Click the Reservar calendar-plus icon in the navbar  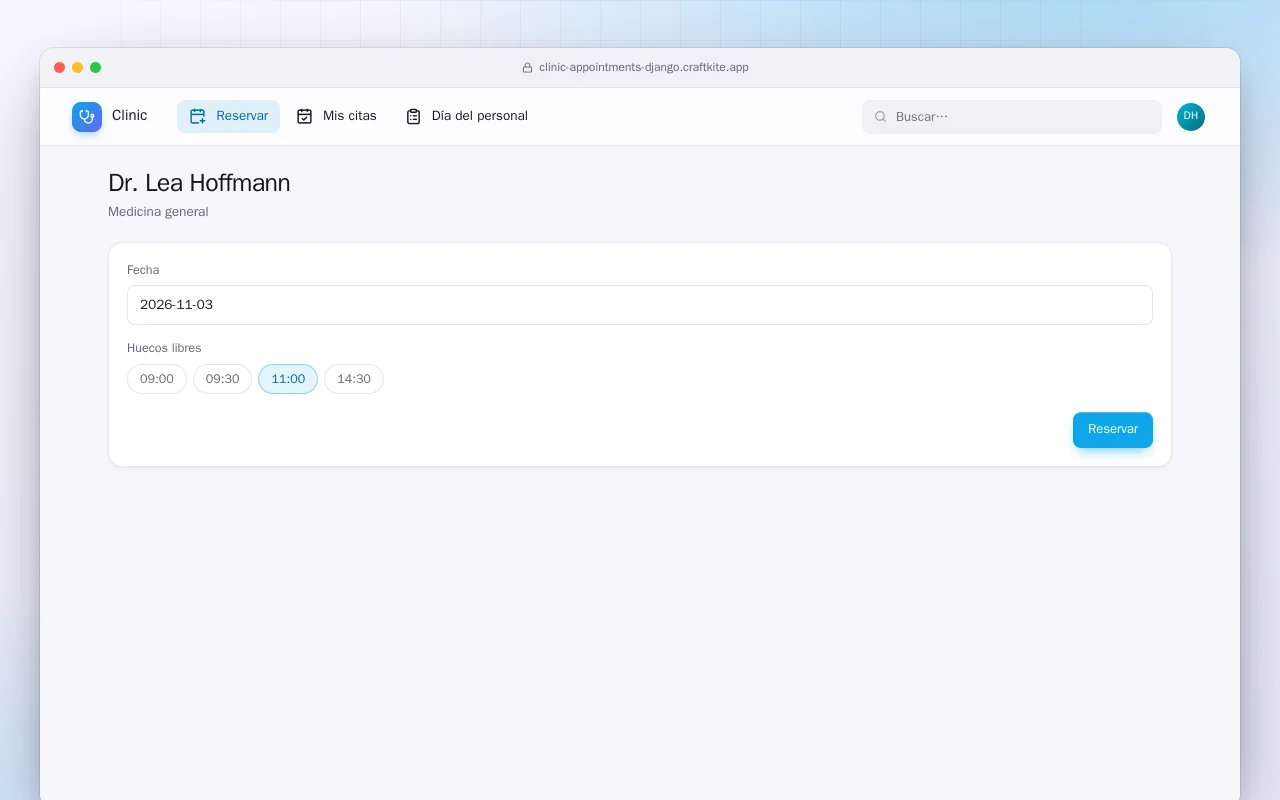click(198, 116)
